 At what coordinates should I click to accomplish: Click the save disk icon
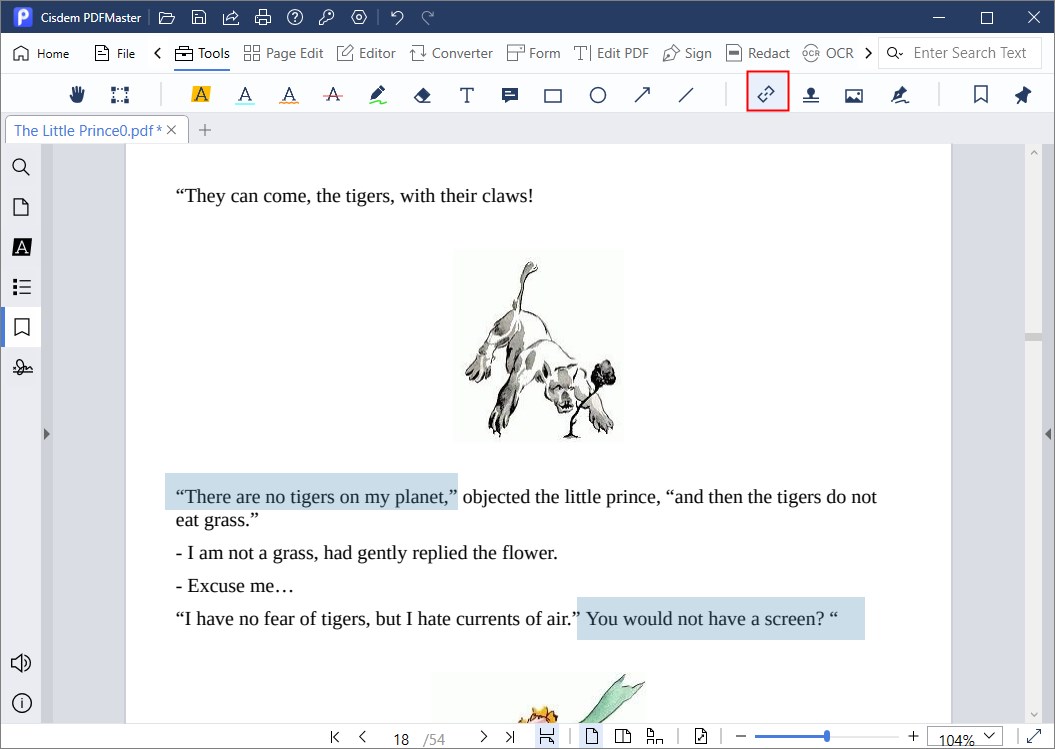198,17
